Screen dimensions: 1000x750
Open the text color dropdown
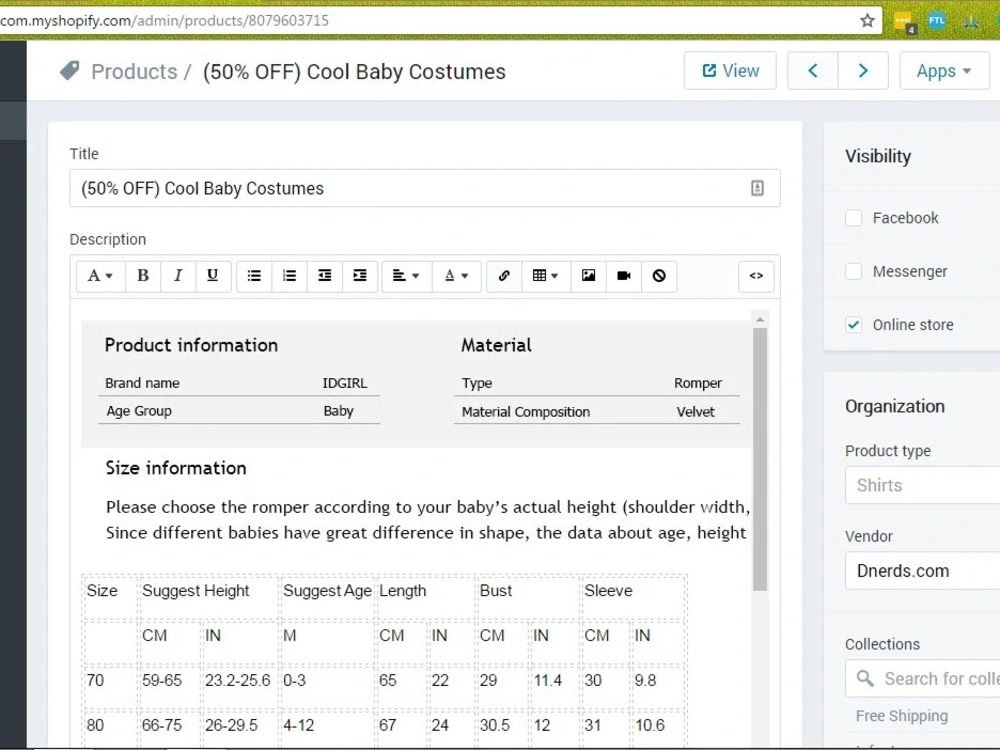(456, 276)
